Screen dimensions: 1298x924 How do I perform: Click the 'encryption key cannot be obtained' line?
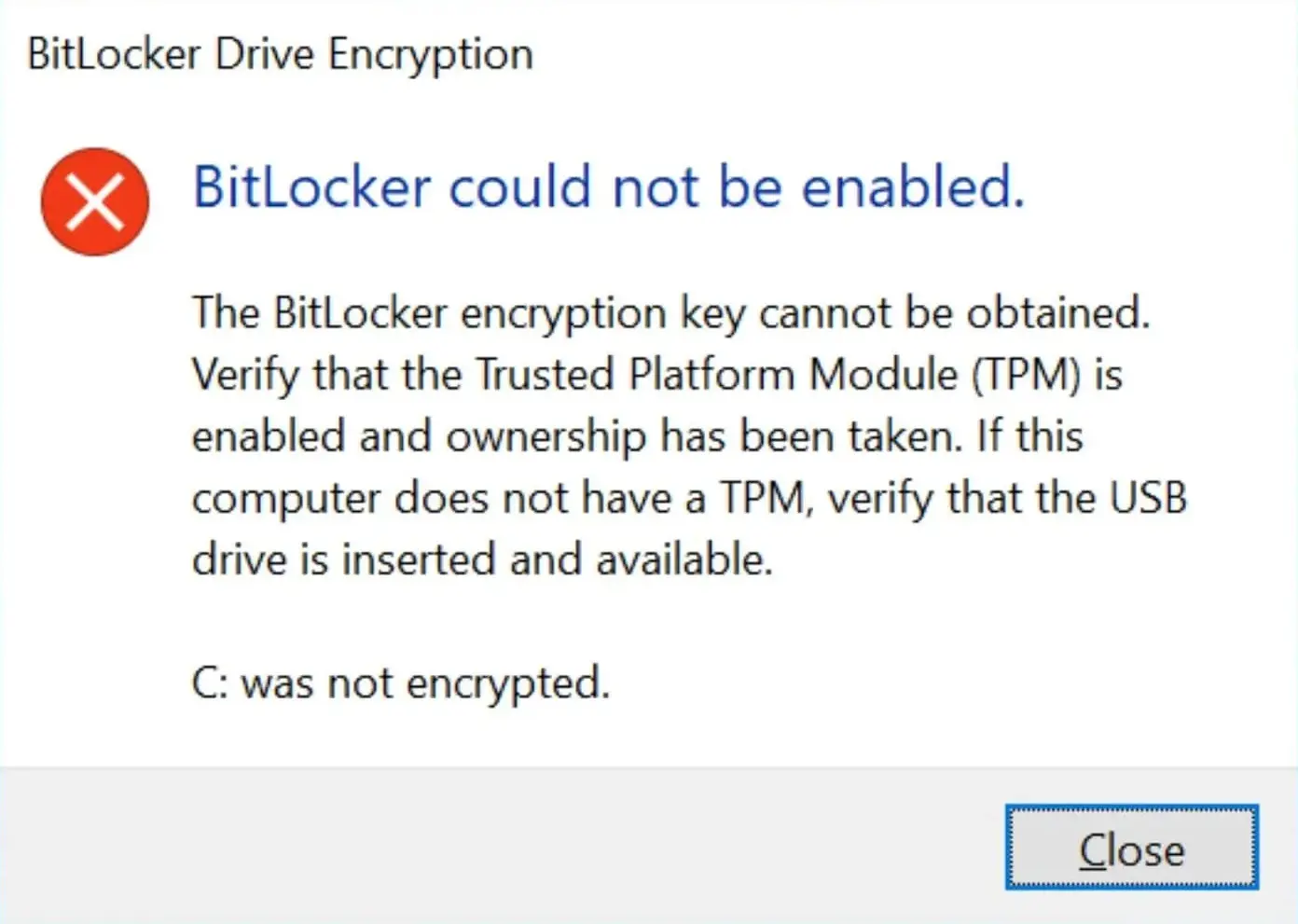tap(671, 313)
